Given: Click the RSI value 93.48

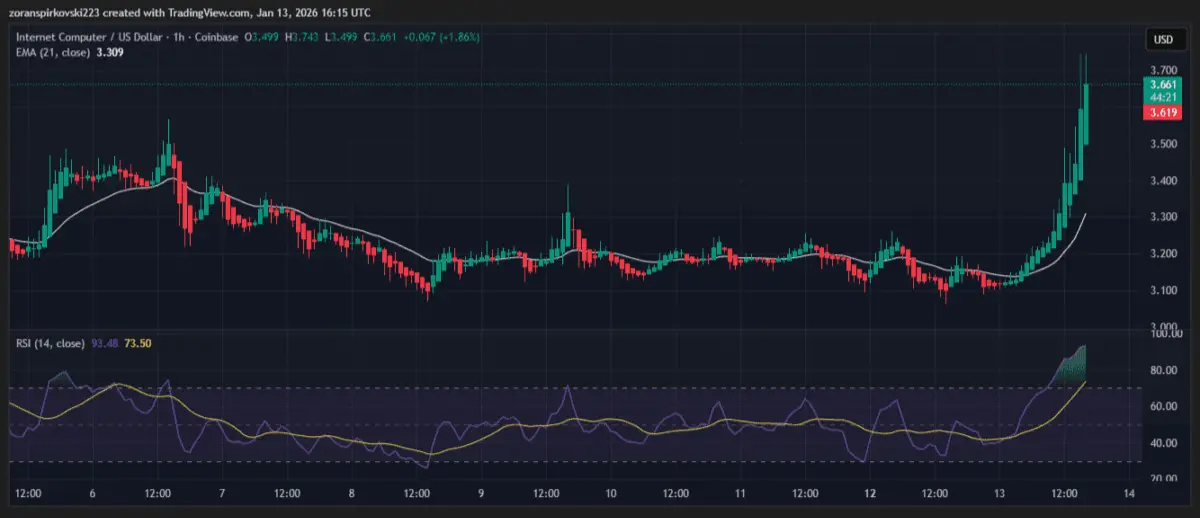Looking at the screenshot, I should (x=105, y=345).
